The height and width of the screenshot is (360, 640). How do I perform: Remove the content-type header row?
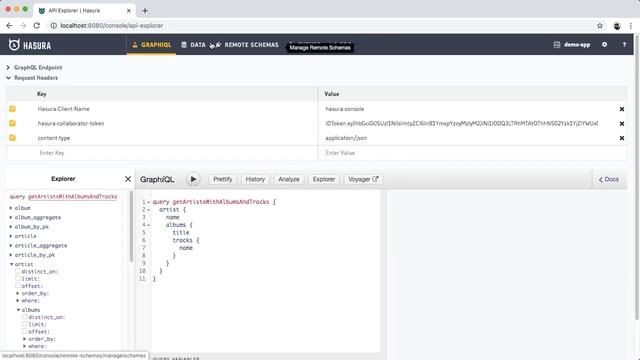coord(622,138)
